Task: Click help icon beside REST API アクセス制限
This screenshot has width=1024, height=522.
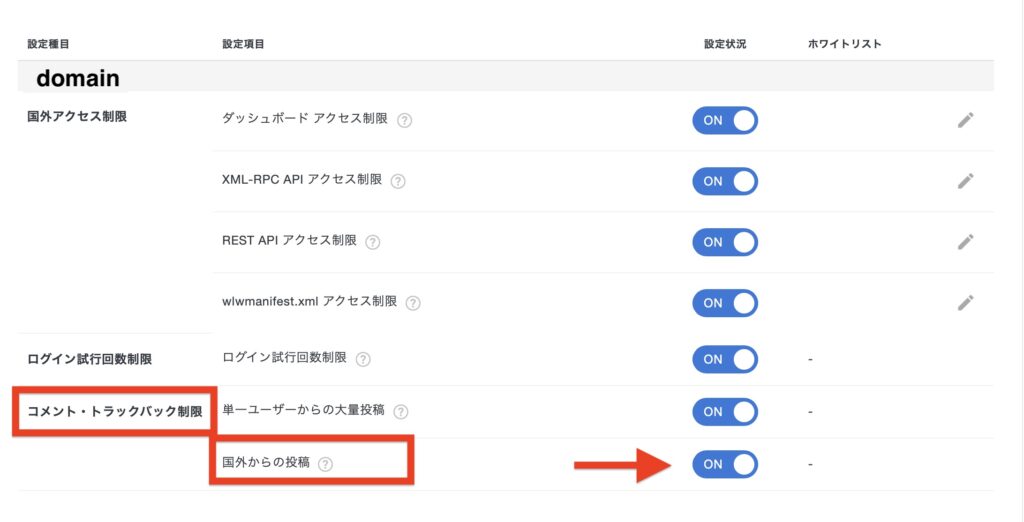Action: (373, 242)
